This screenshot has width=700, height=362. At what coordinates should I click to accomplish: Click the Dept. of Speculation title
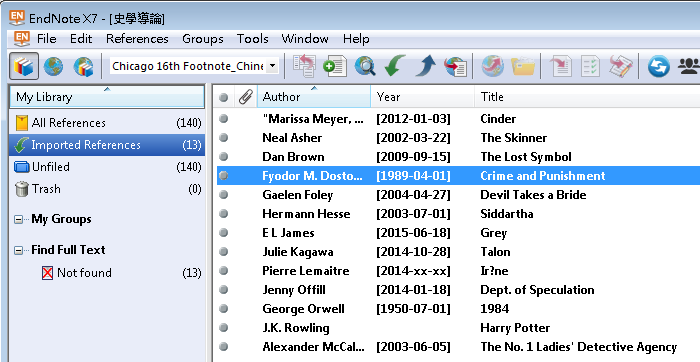tap(537, 290)
